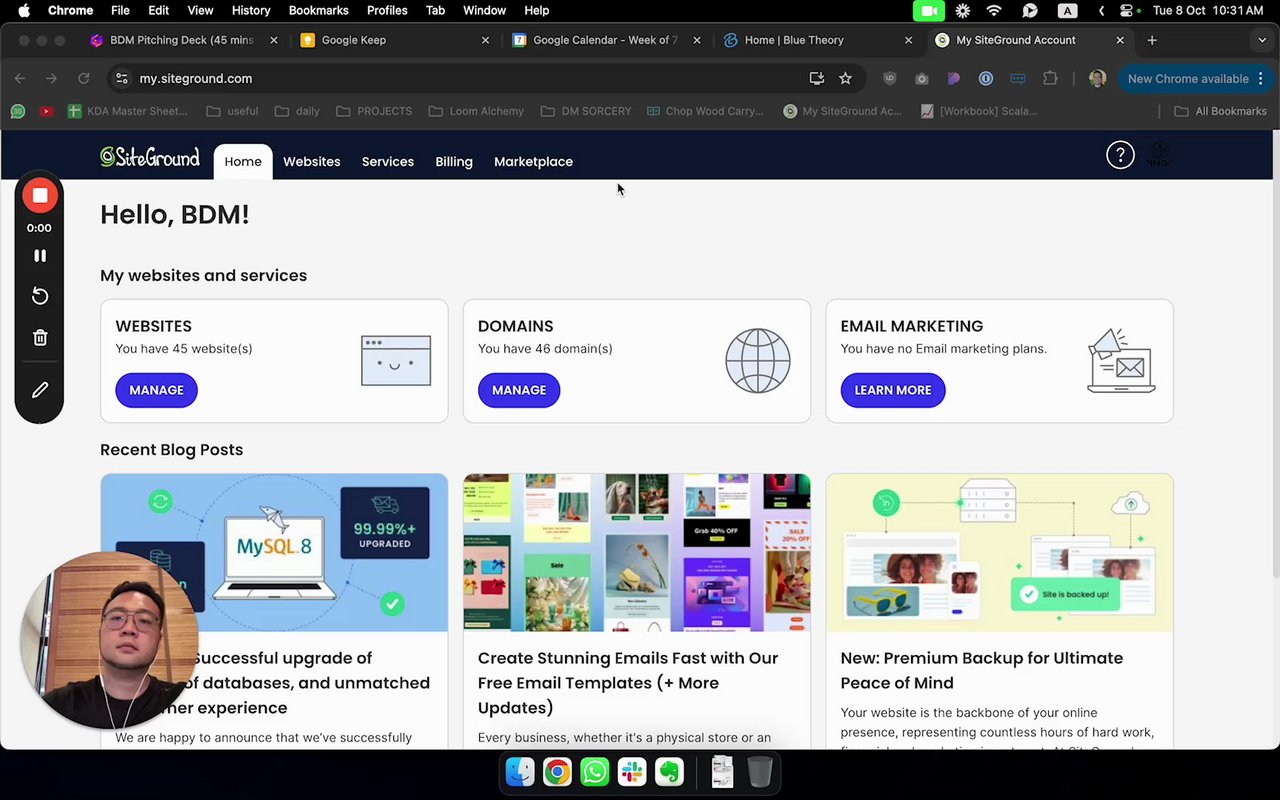Open SiteGround help question mark icon
Viewport: 1280px width, 800px height.
1120,155
